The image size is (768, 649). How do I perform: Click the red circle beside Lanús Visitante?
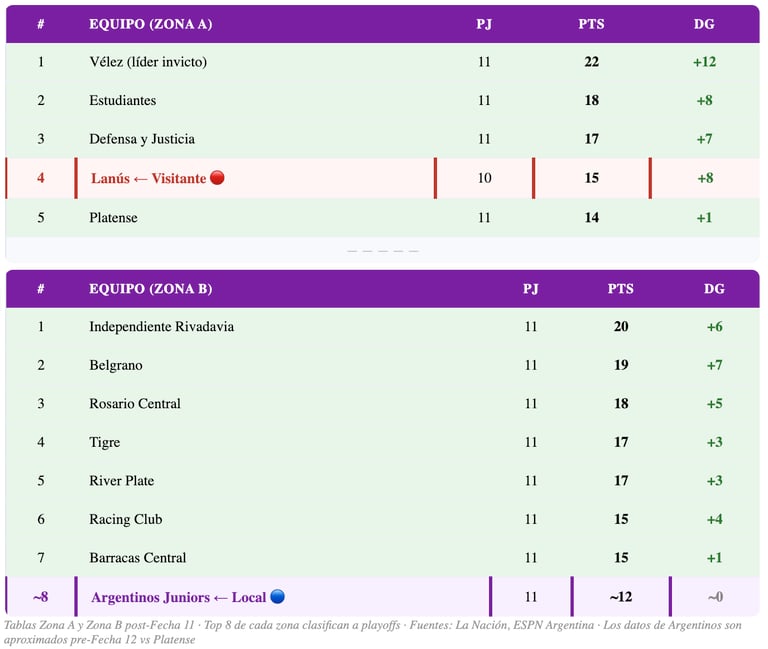pyautogui.click(x=218, y=179)
